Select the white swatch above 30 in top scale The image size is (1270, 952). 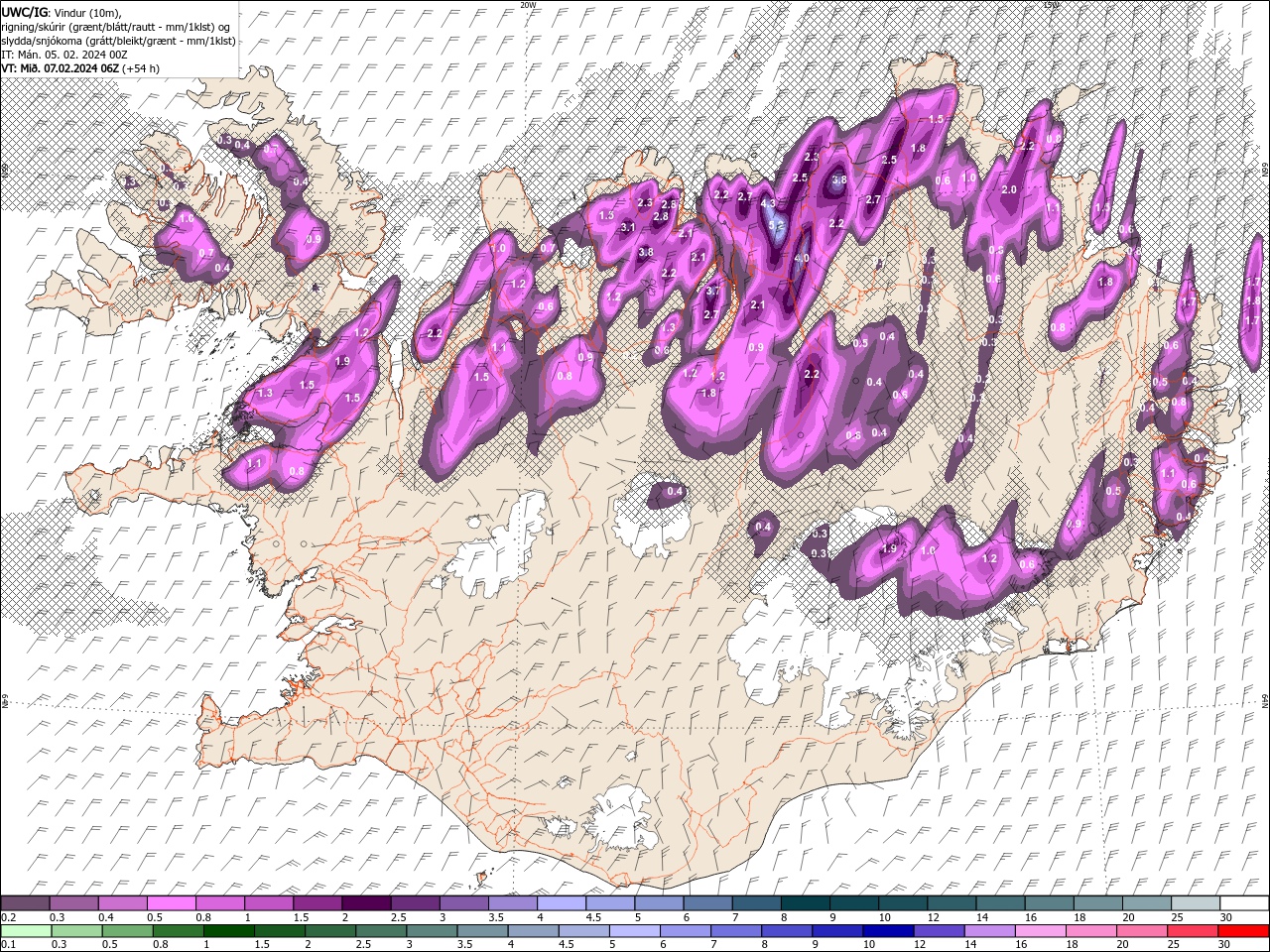pyautogui.click(x=1244, y=903)
